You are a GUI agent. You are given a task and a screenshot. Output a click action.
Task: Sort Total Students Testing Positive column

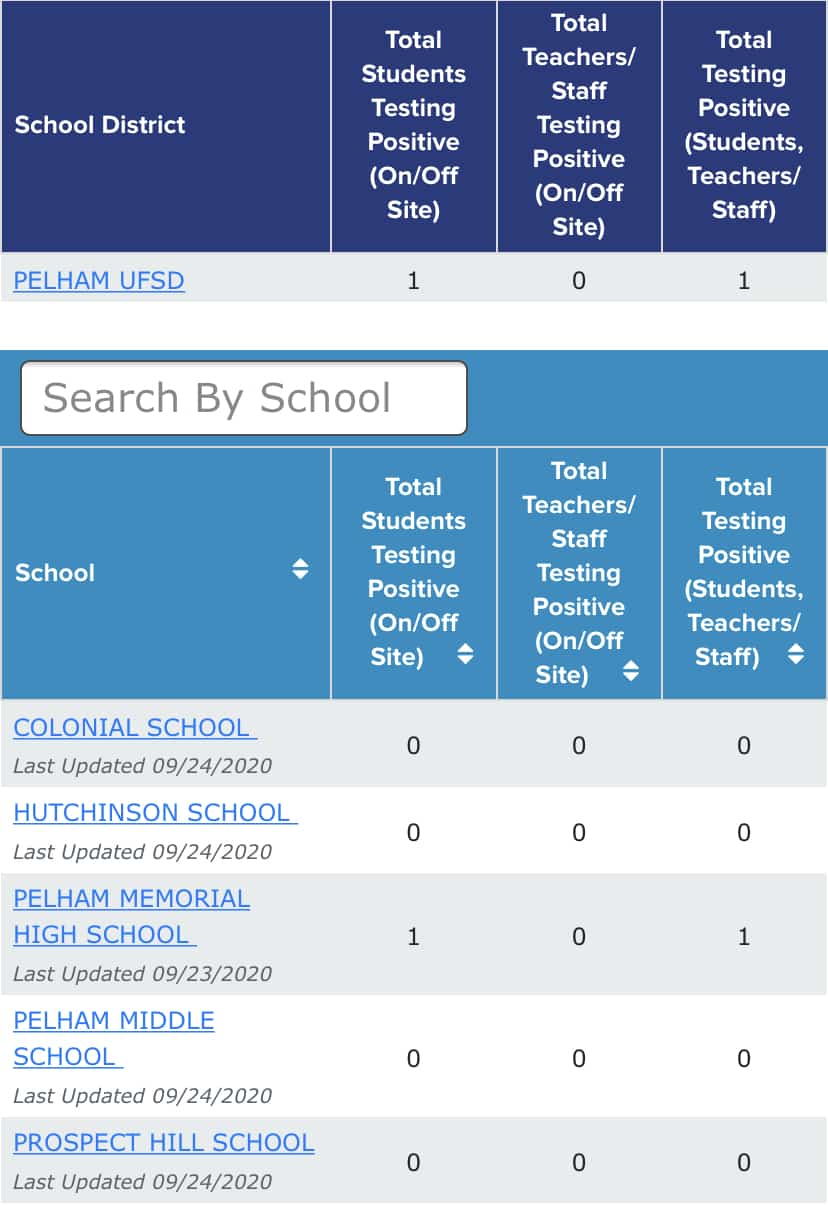click(x=464, y=655)
